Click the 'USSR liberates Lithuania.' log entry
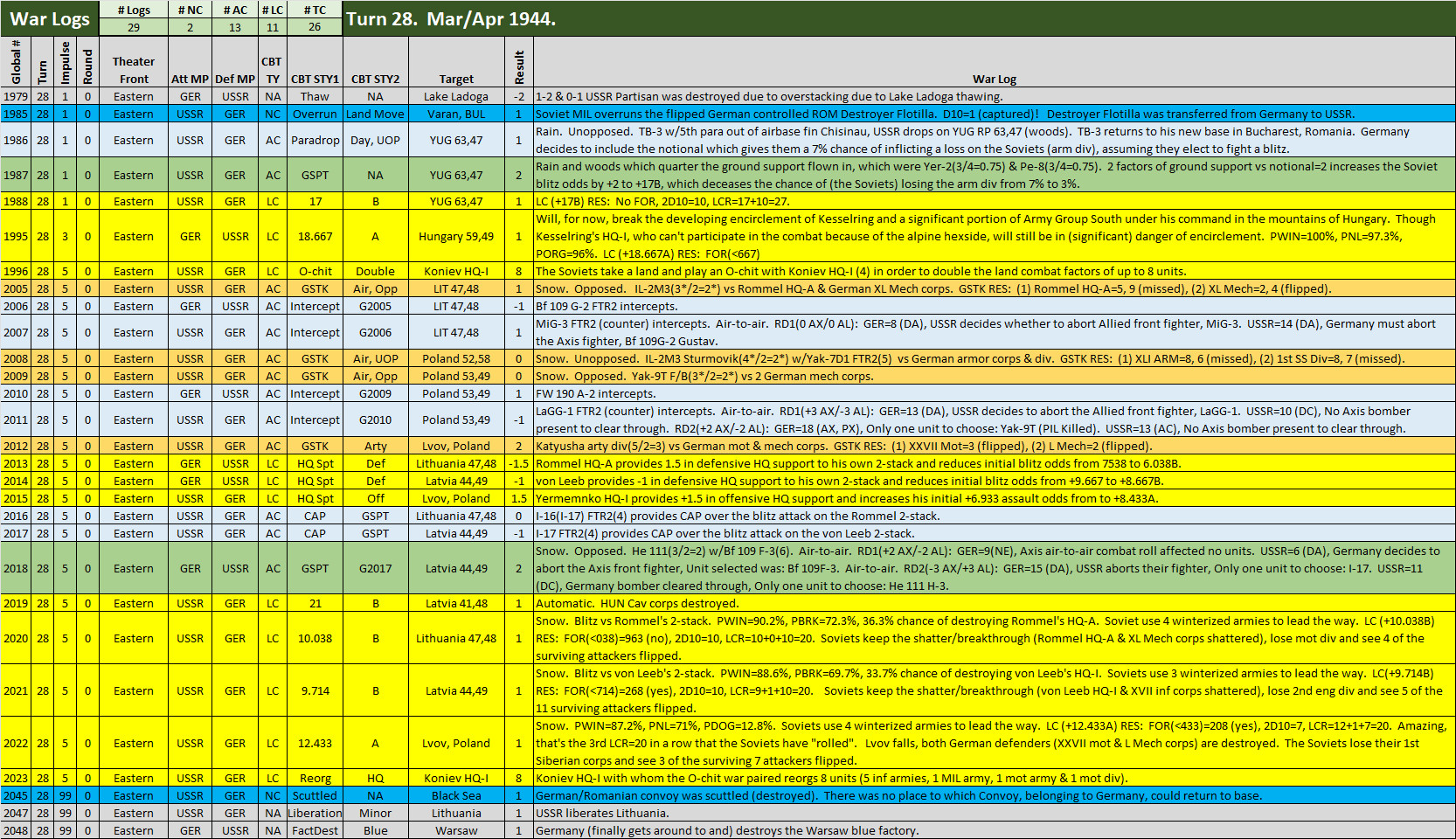This screenshot has width=1456, height=839. pos(995,813)
